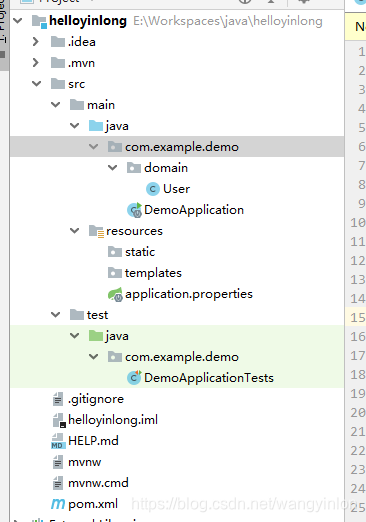Viewport: 366px width, 522px height.
Task: Select the test directory label
Action: (97, 315)
